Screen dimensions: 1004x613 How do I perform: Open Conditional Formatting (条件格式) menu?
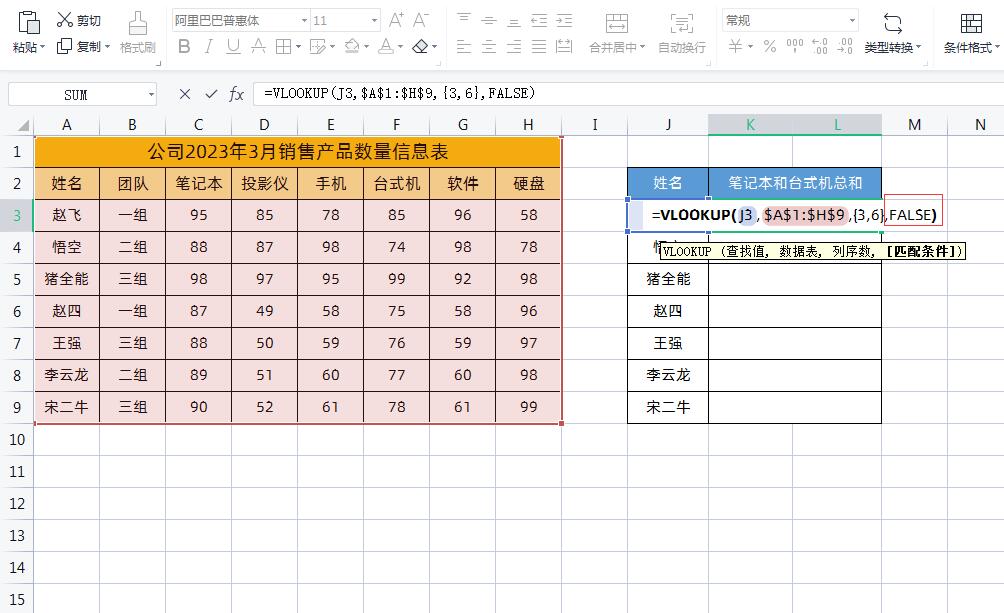(971, 33)
